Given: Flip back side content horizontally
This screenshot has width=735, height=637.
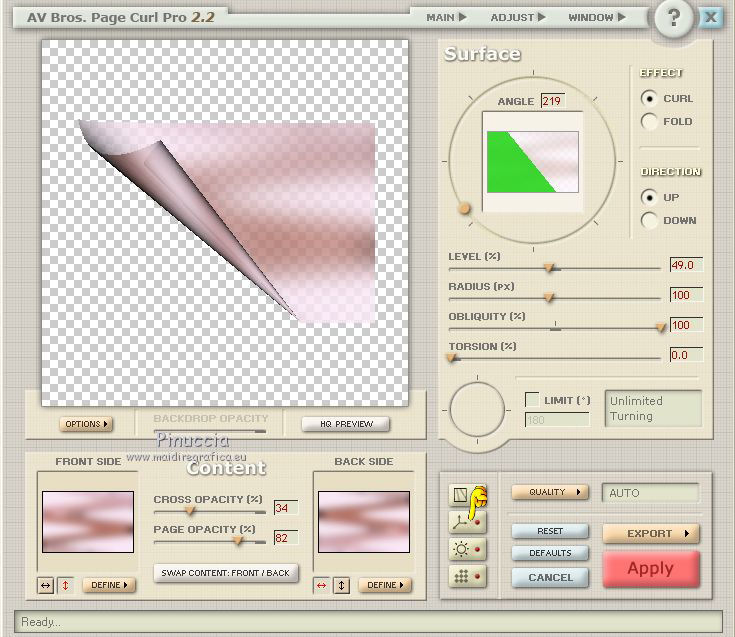Looking at the screenshot, I should point(322,585).
